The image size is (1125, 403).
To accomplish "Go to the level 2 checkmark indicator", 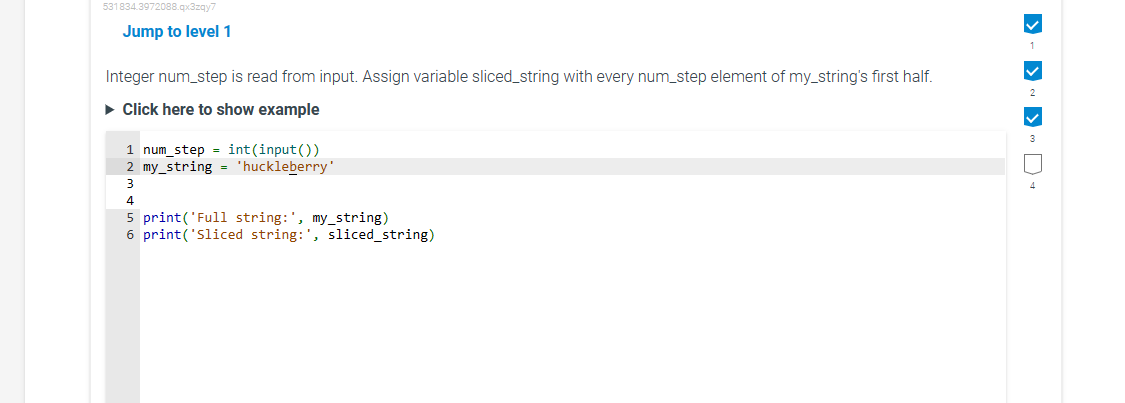I will point(1033,71).
